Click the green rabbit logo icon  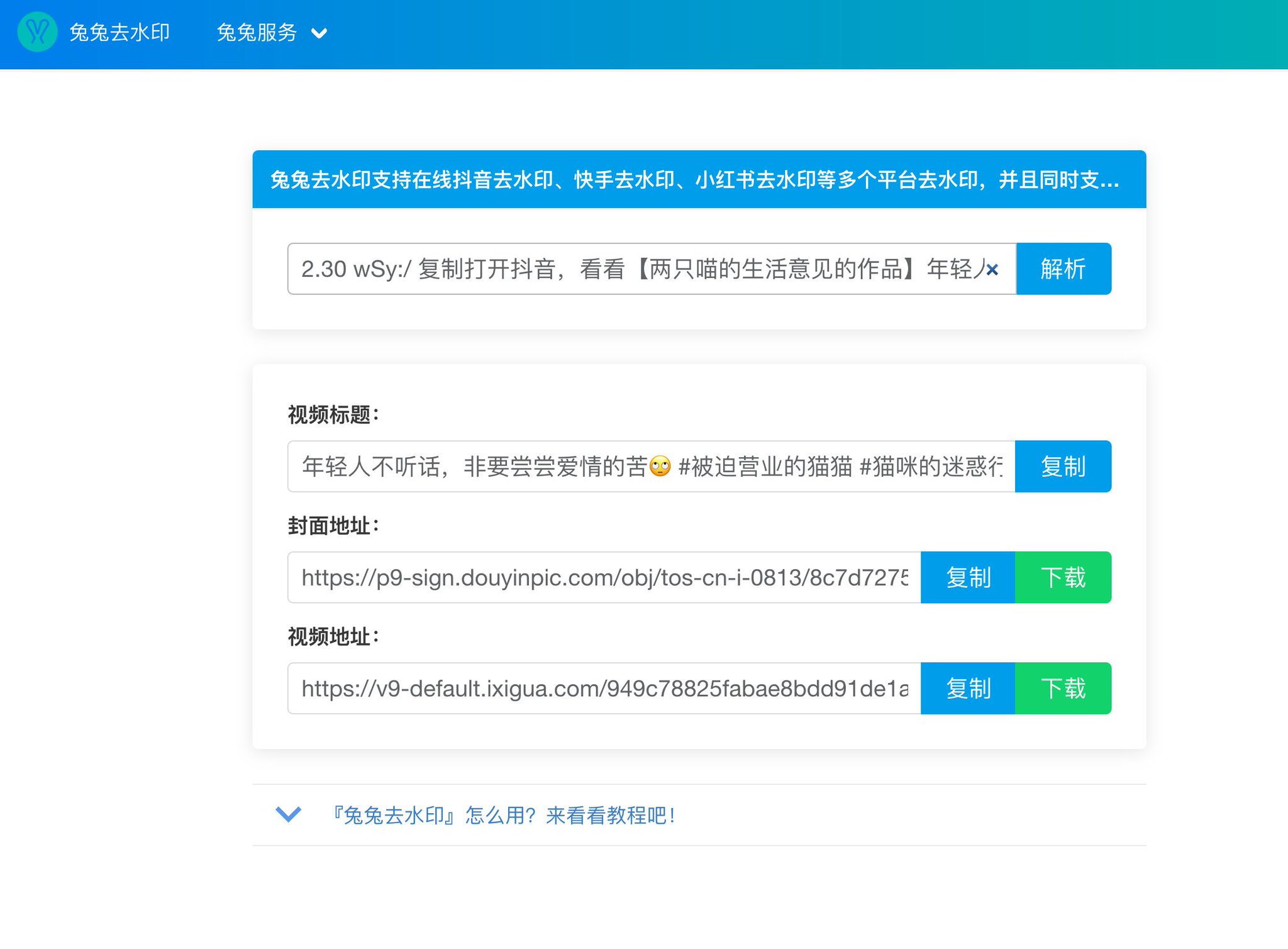click(x=38, y=32)
